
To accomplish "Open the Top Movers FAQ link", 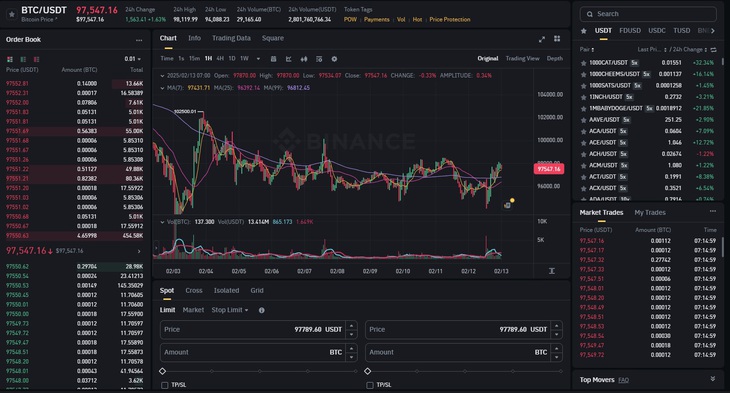I will tap(623, 380).
